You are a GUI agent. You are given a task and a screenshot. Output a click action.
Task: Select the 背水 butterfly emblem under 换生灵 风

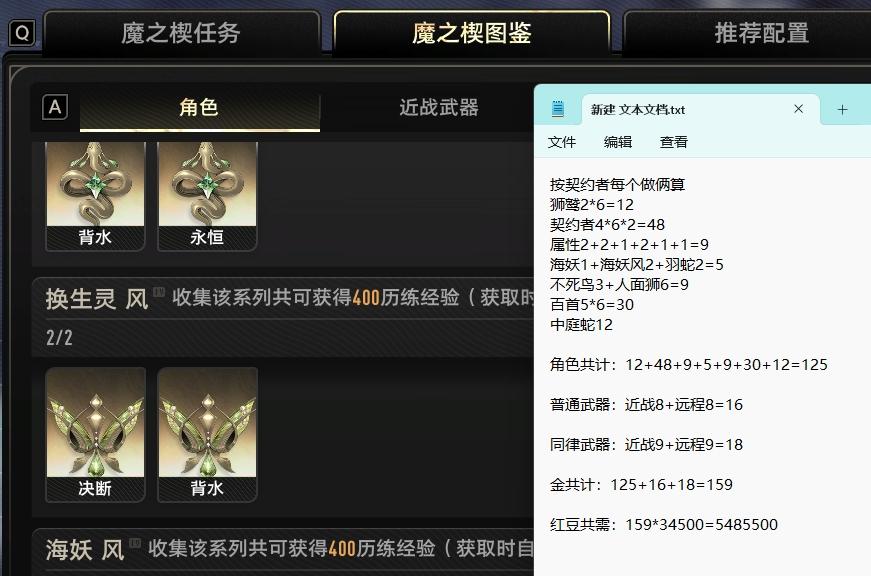[x=207, y=434]
